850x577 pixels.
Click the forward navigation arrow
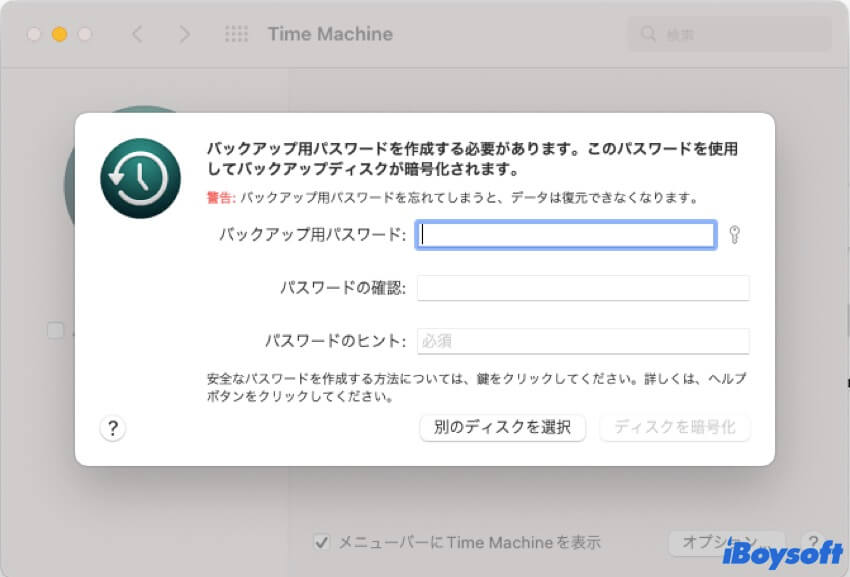coord(184,33)
